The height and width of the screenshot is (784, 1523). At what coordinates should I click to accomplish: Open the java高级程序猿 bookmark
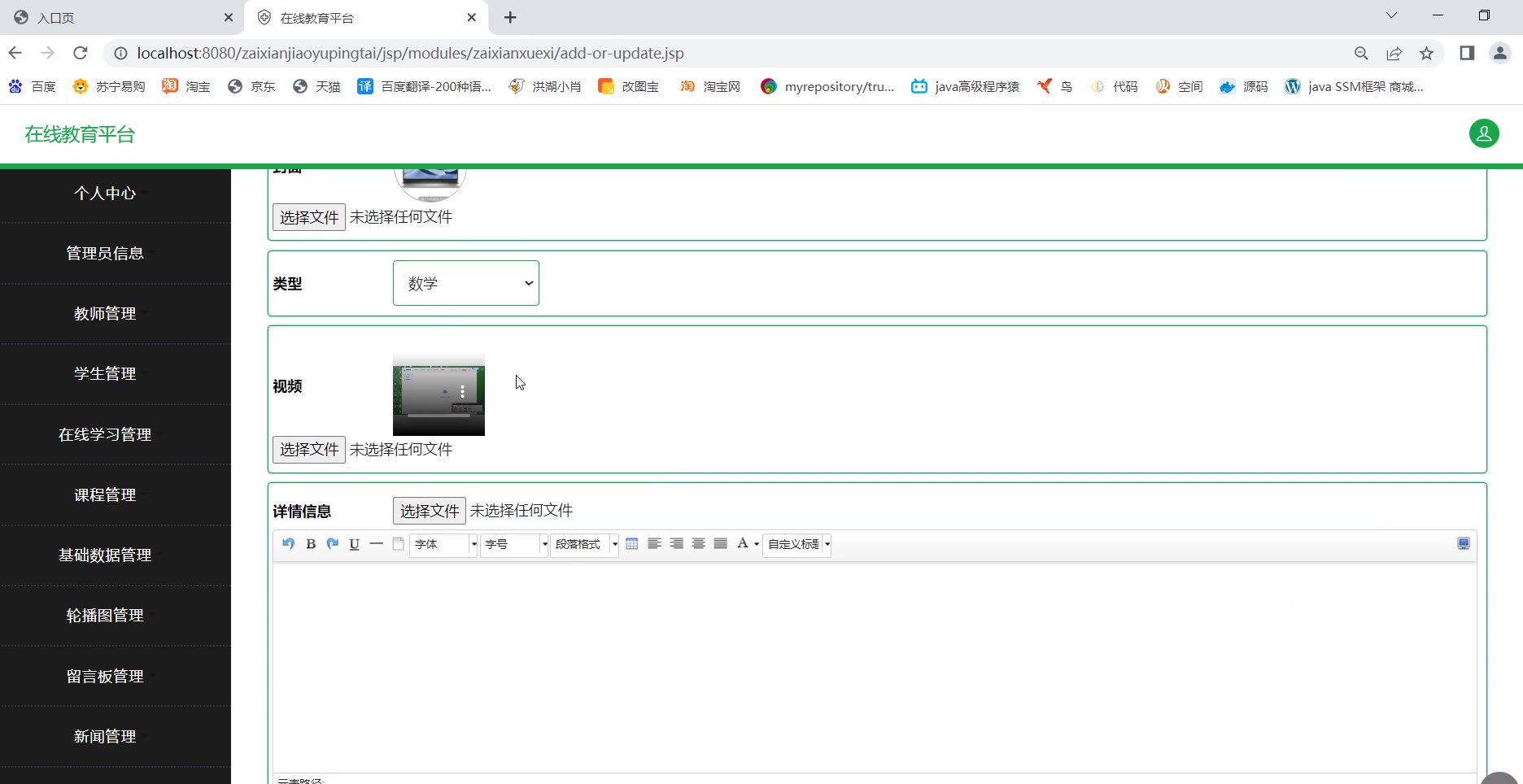pyautogui.click(x=965, y=86)
